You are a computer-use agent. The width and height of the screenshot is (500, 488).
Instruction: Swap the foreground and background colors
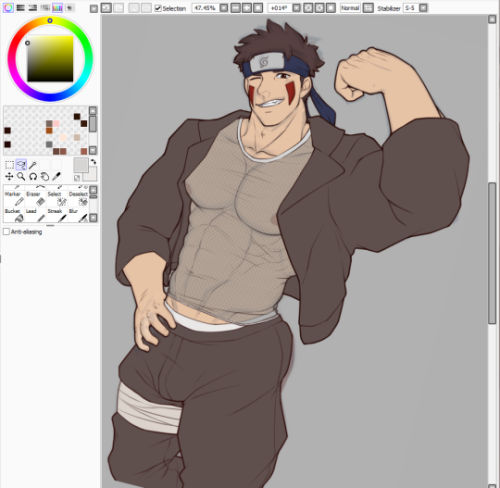(94, 162)
